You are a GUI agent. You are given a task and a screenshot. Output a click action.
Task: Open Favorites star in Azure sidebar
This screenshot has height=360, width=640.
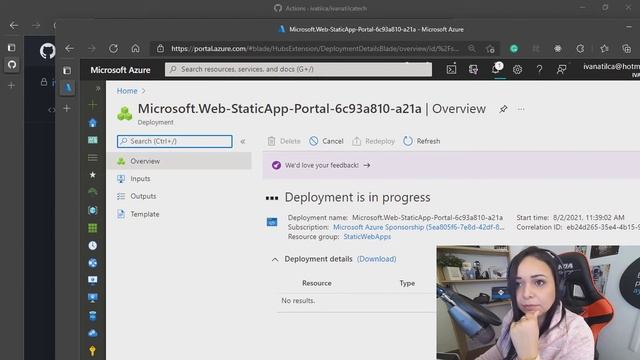[x=93, y=175]
